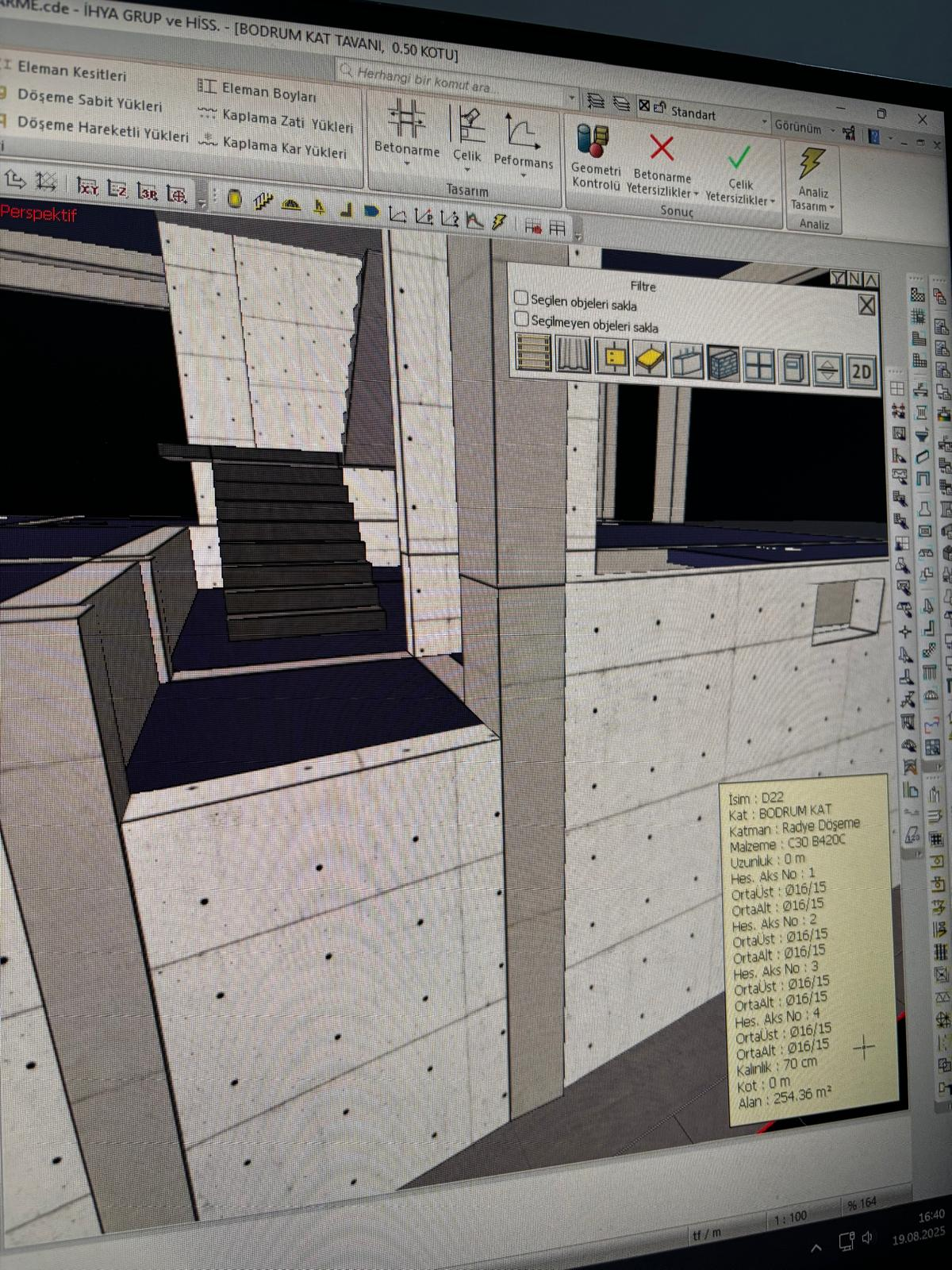
Task: Click the 1 : 100 scale value
Action: coord(789,1217)
